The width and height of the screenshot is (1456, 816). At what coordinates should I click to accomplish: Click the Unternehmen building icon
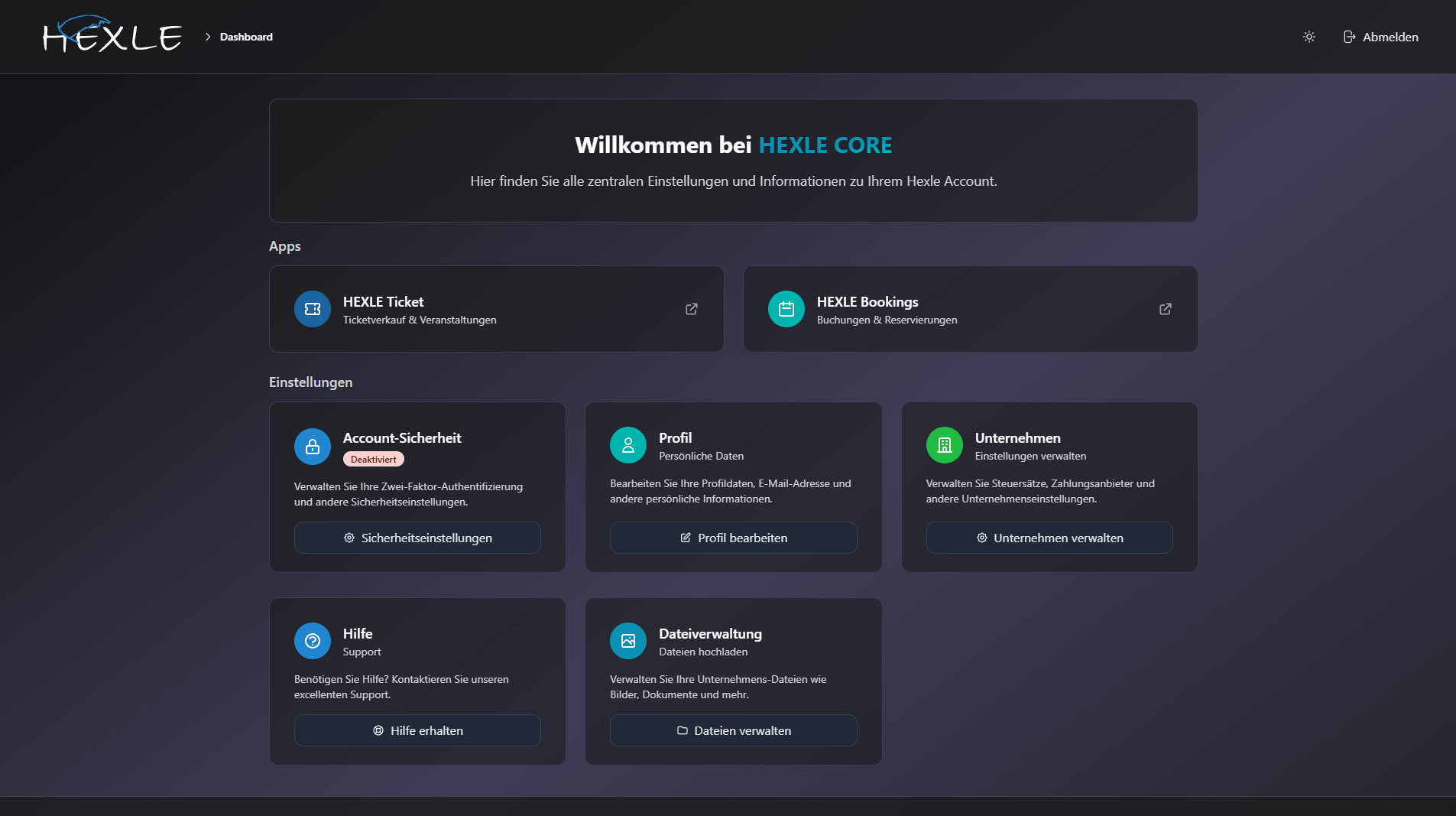(945, 445)
